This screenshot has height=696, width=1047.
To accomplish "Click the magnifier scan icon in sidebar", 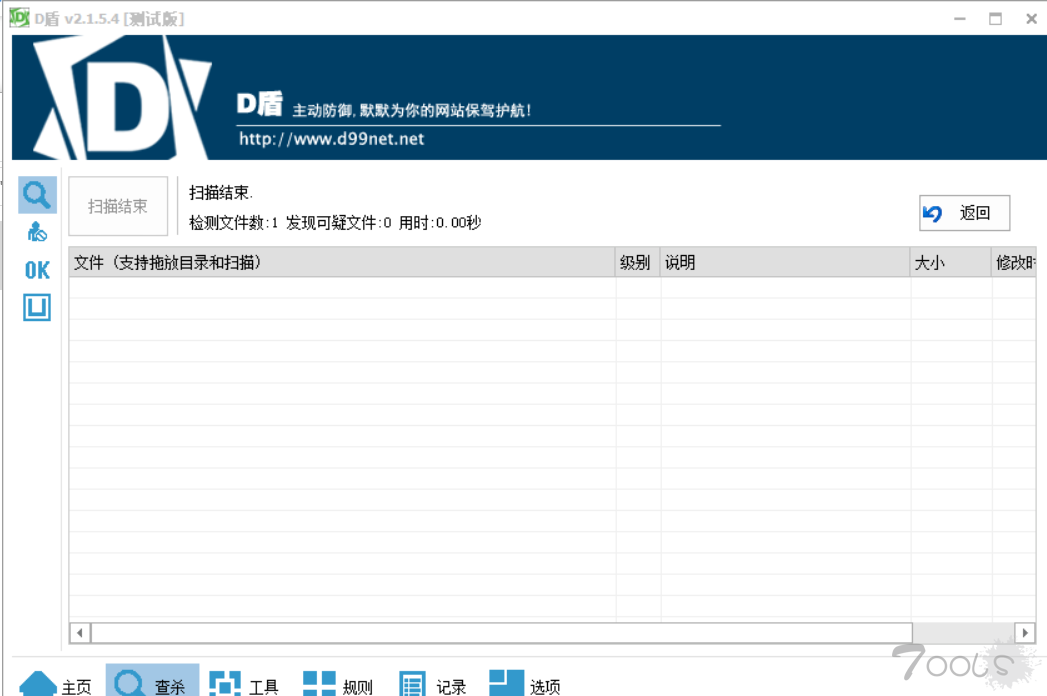I will point(37,195).
